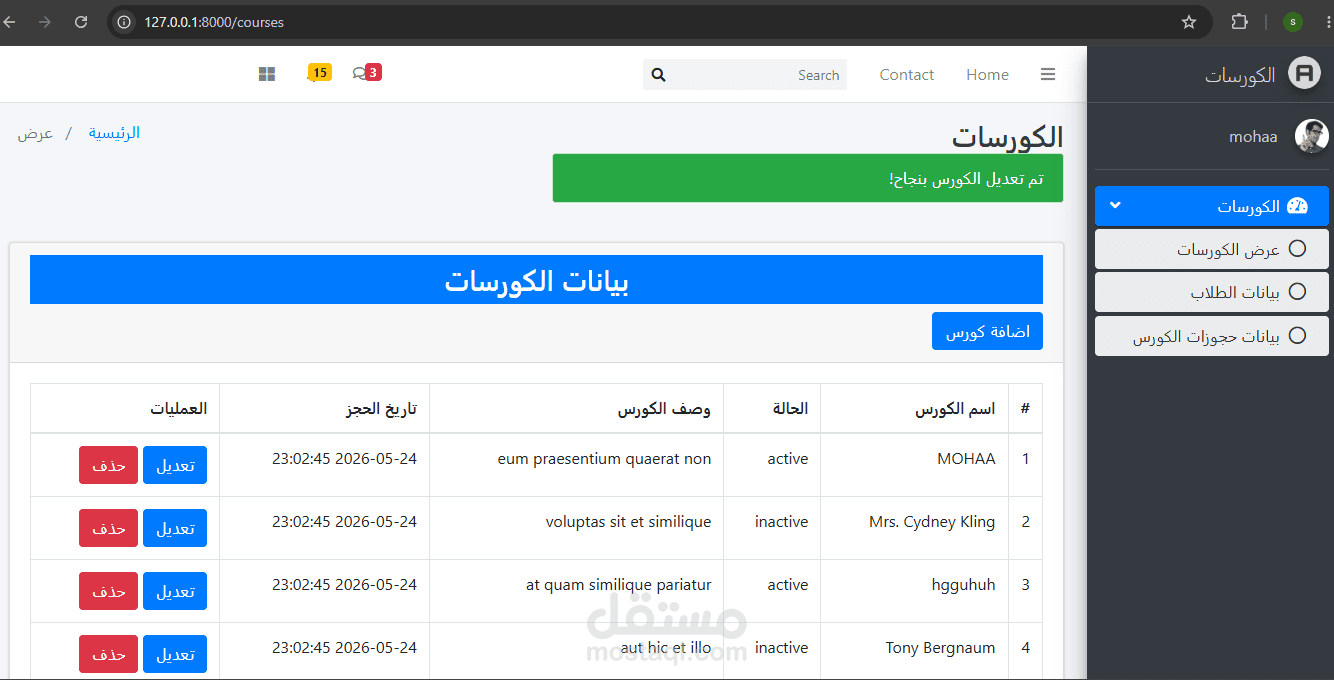Click the بيانات الكورسات blue banner heading
This screenshot has height=680, width=1334.
pyautogui.click(x=536, y=280)
